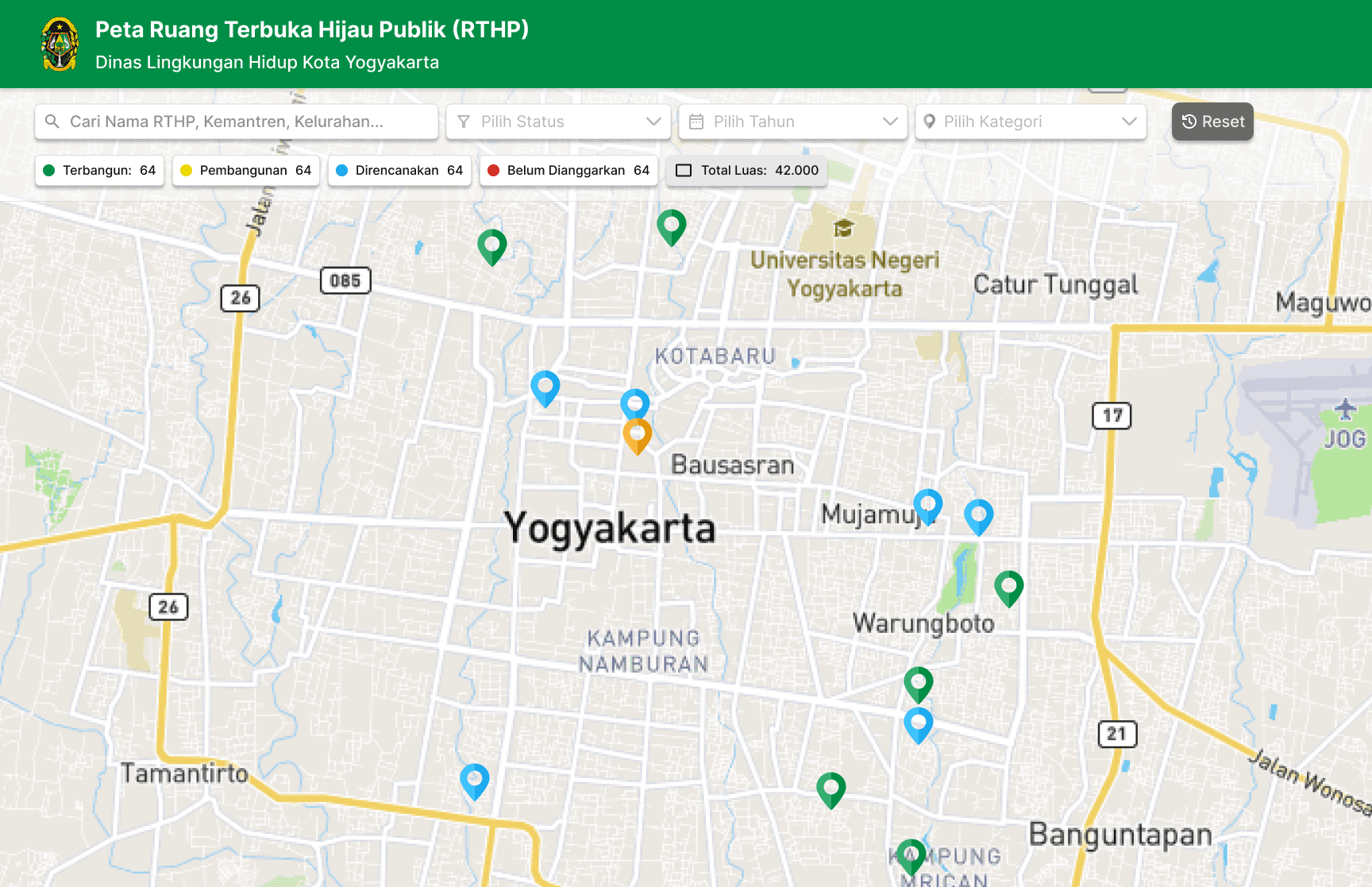Click the search magnifier icon

[52, 121]
